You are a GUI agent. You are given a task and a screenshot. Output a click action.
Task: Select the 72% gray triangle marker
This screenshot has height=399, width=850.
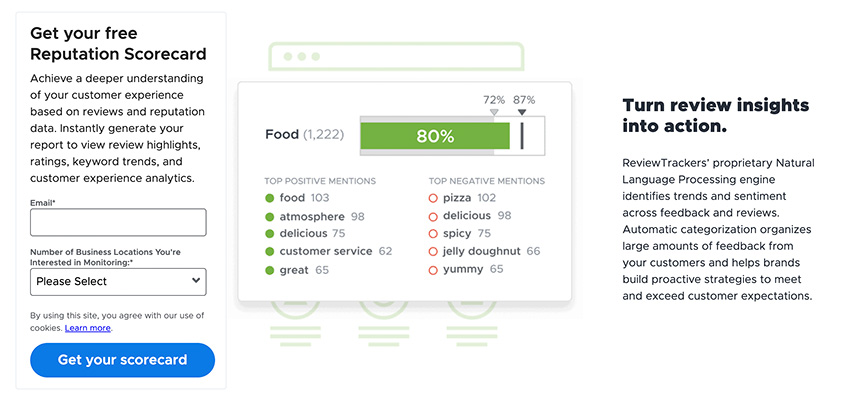click(x=494, y=112)
